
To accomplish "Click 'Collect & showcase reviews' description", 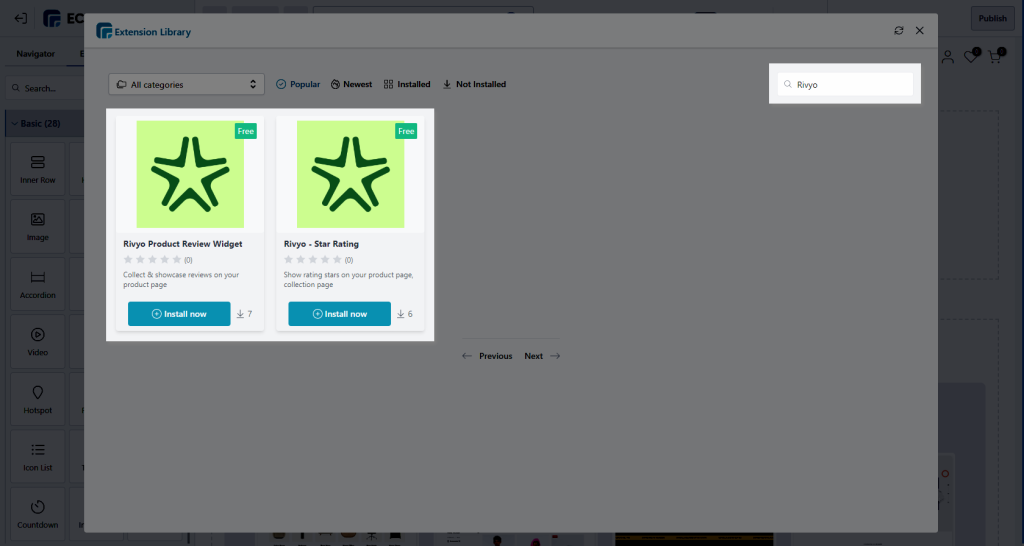I will click(x=181, y=280).
